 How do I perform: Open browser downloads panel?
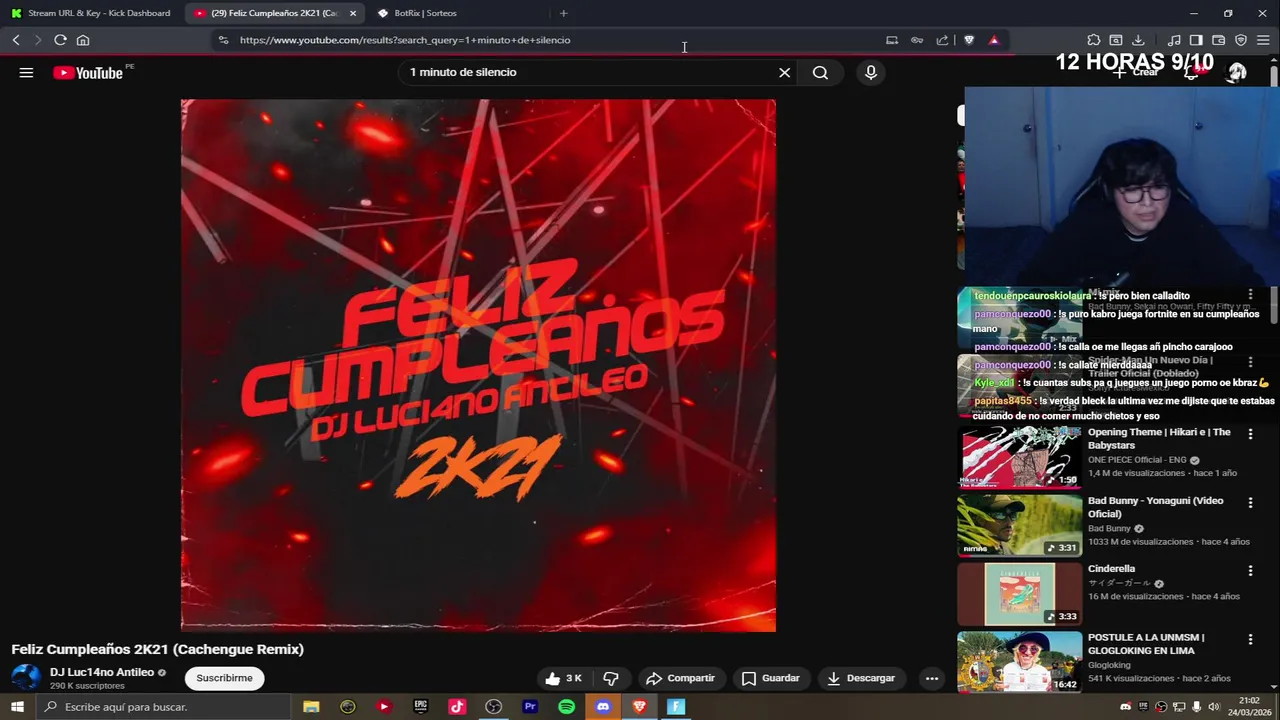[1138, 40]
